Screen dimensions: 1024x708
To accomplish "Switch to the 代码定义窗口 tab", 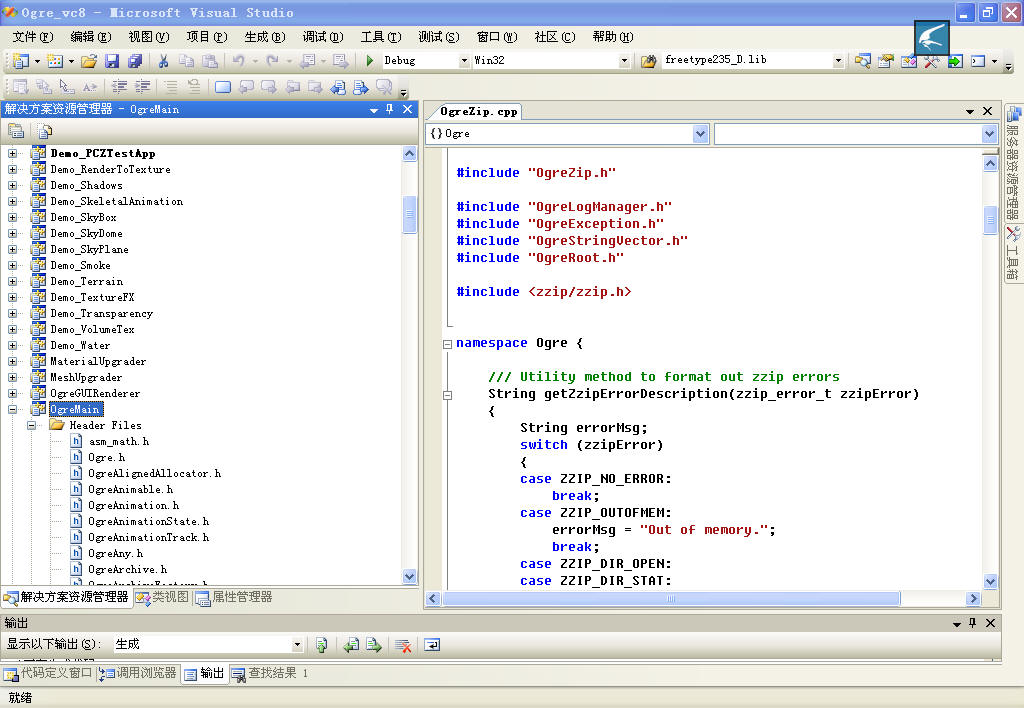I will 48,673.
